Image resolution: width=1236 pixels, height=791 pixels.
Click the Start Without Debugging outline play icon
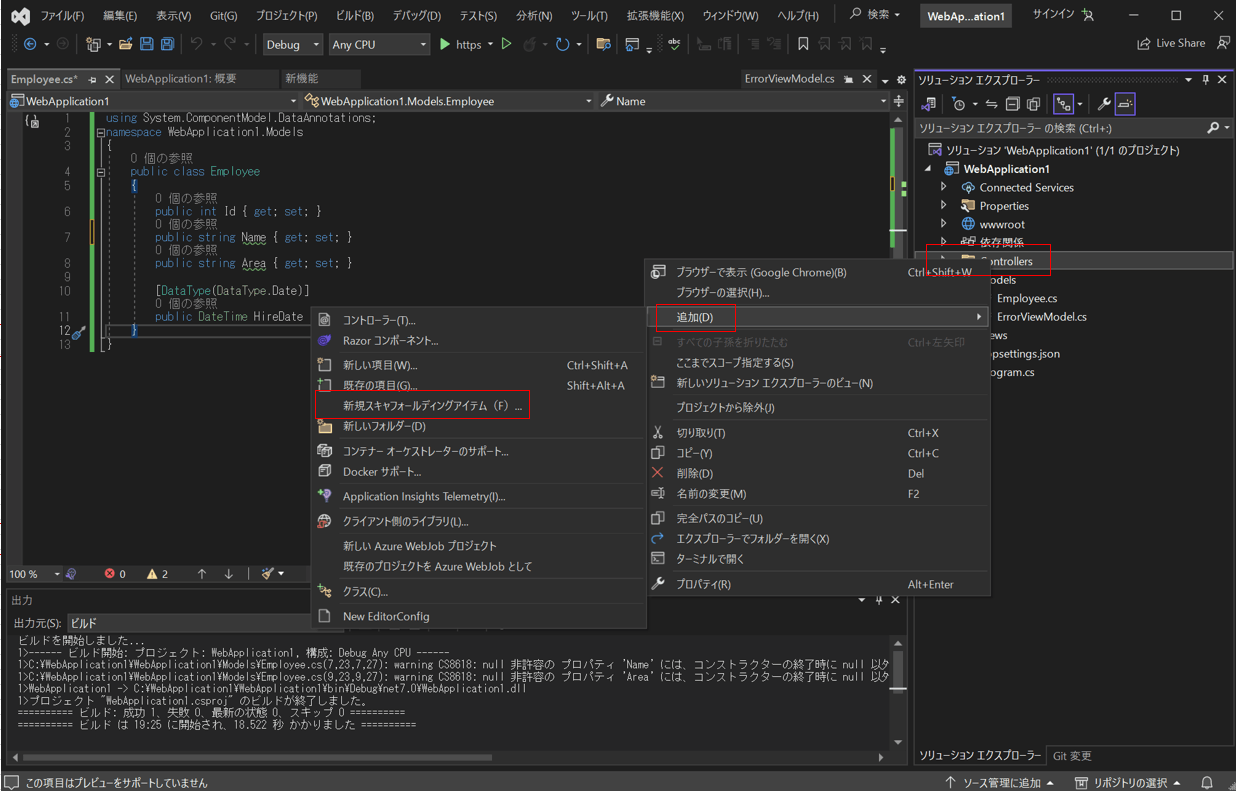tap(507, 44)
